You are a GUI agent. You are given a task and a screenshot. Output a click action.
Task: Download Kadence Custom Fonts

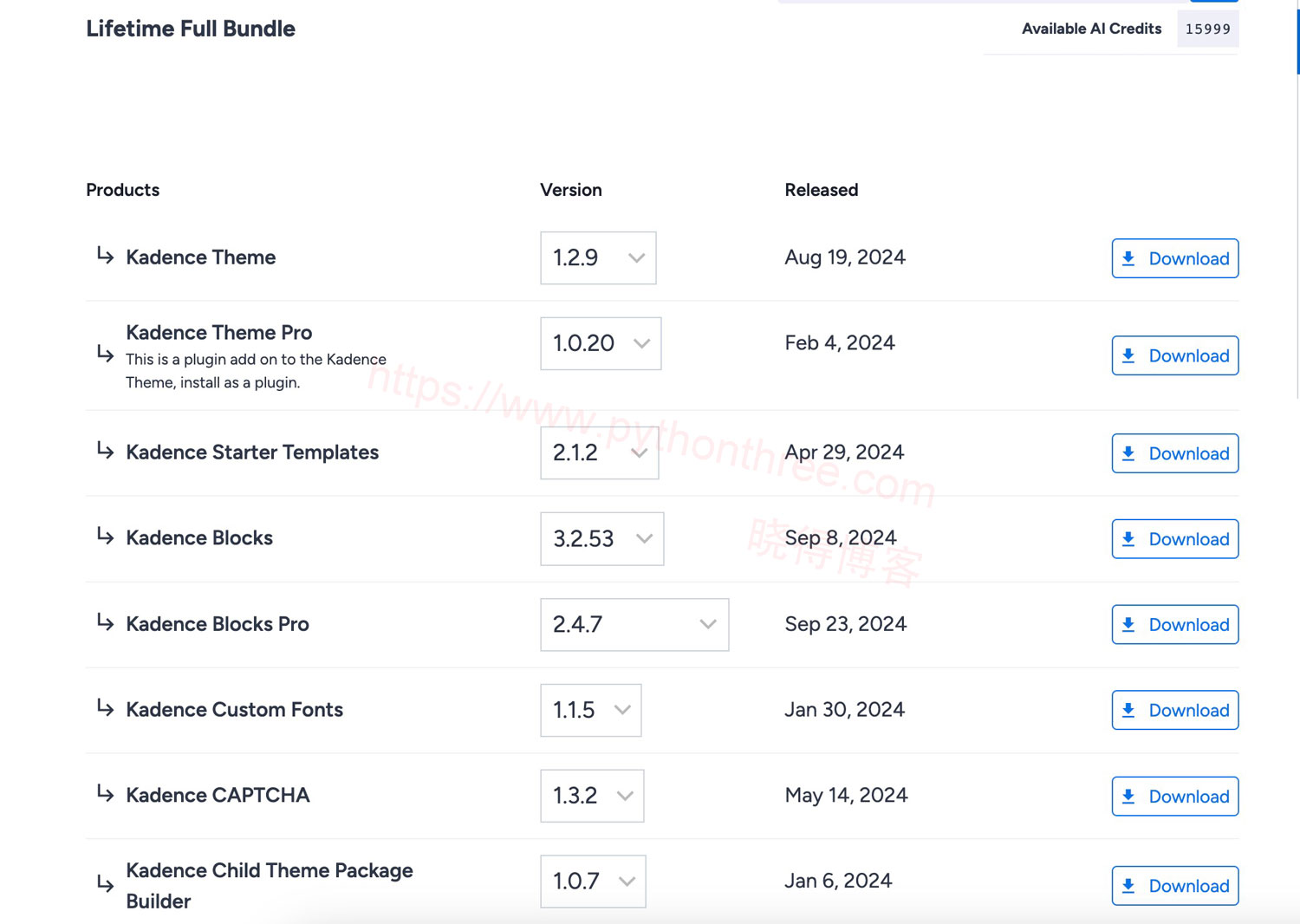(x=1175, y=710)
